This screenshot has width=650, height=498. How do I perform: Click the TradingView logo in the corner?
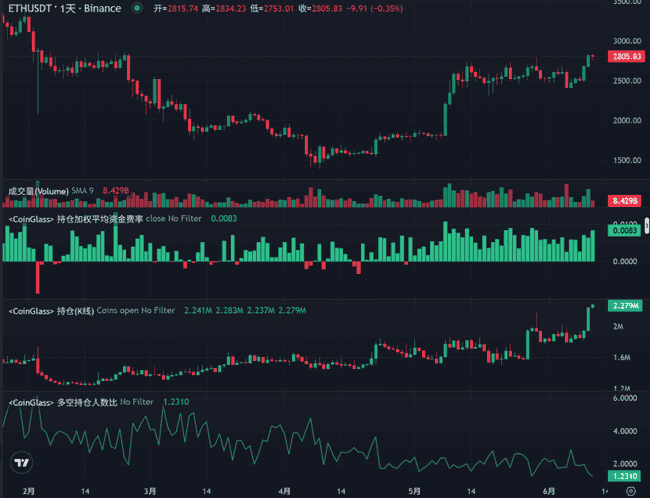[x=20, y=462]
